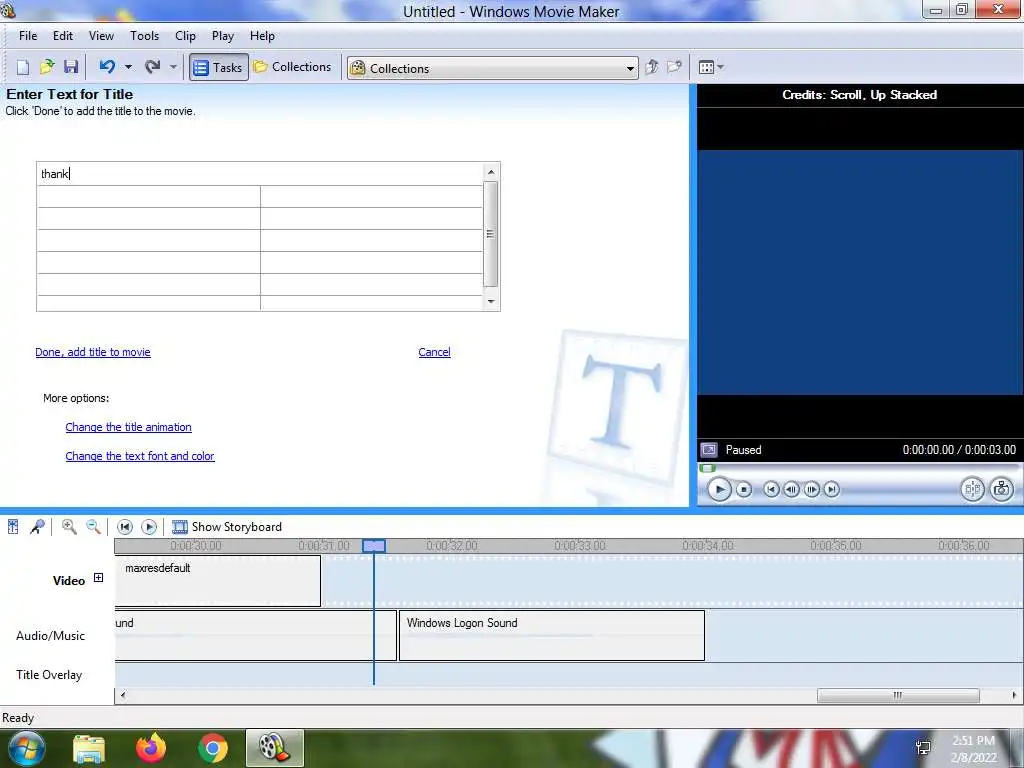Open the Clip menu
The image size is (1024, 768).
point(185,36)
